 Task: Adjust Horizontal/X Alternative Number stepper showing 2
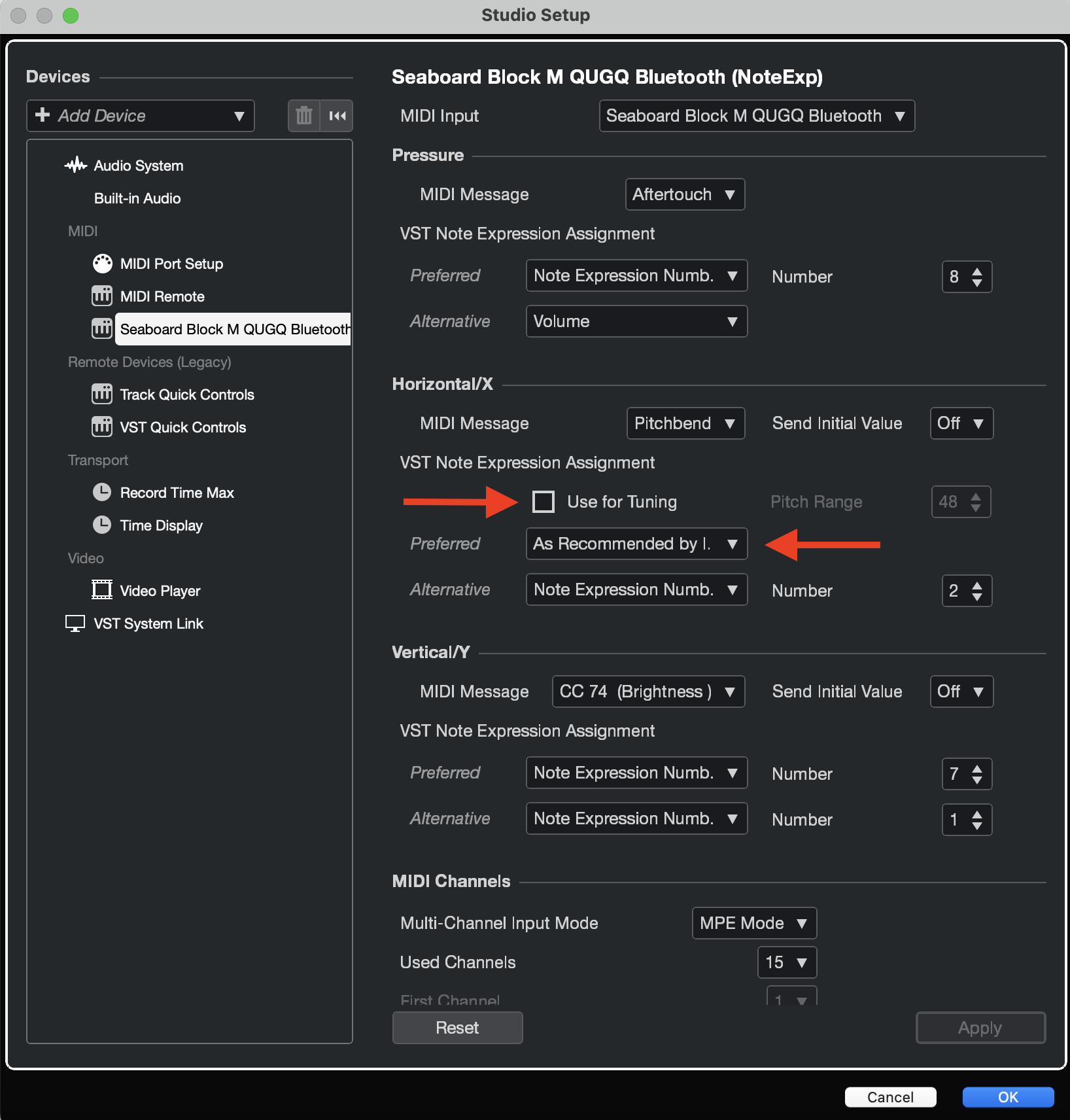[967, 591]
